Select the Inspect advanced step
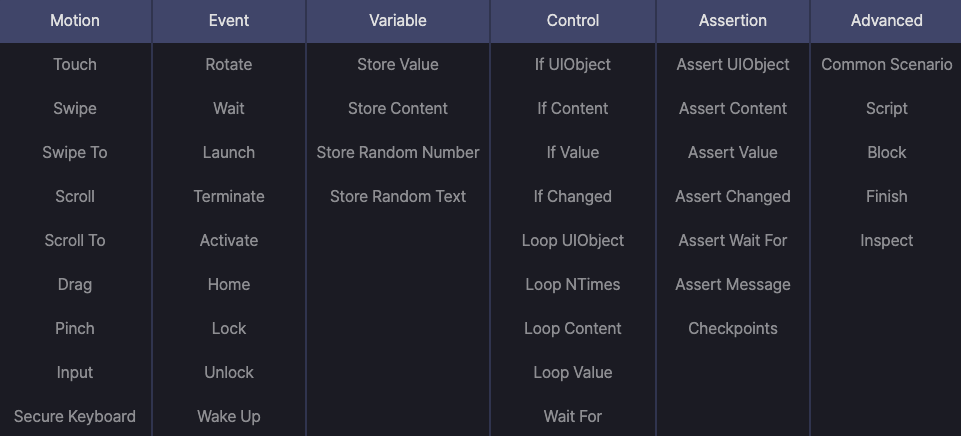961x436 pixels. (x=886, y=240)
